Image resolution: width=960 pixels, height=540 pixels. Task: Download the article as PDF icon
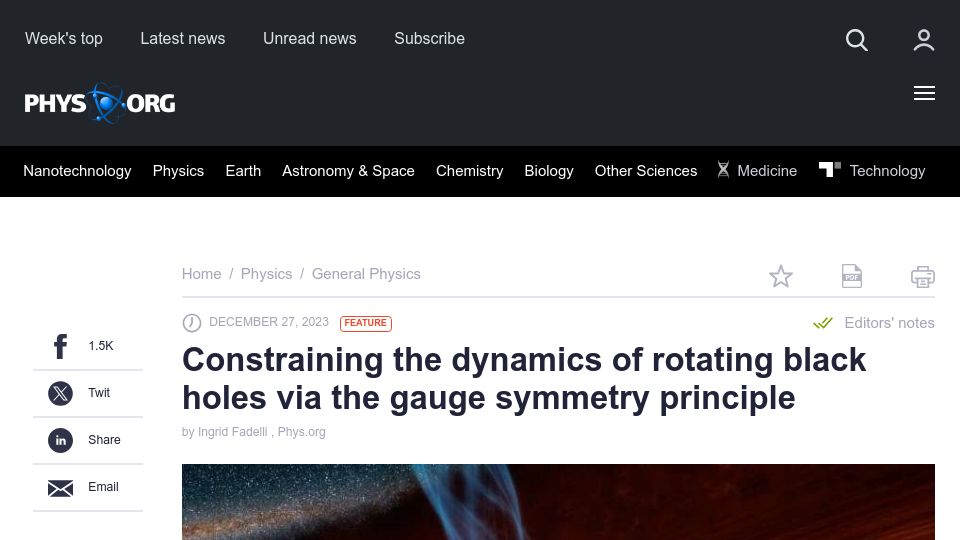tap(852, 276)
